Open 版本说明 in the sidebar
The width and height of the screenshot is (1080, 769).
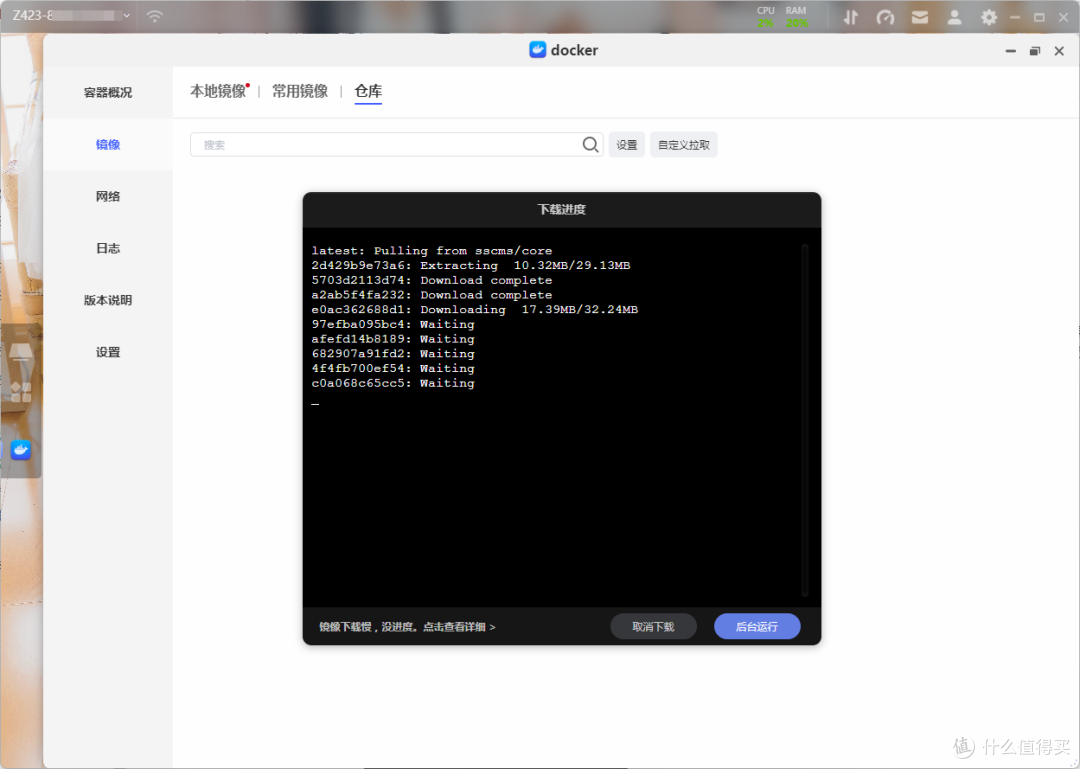coord(107,300)
